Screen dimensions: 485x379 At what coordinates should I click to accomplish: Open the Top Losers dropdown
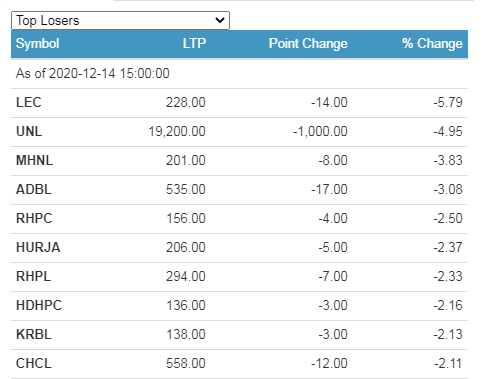pos(120,21)
